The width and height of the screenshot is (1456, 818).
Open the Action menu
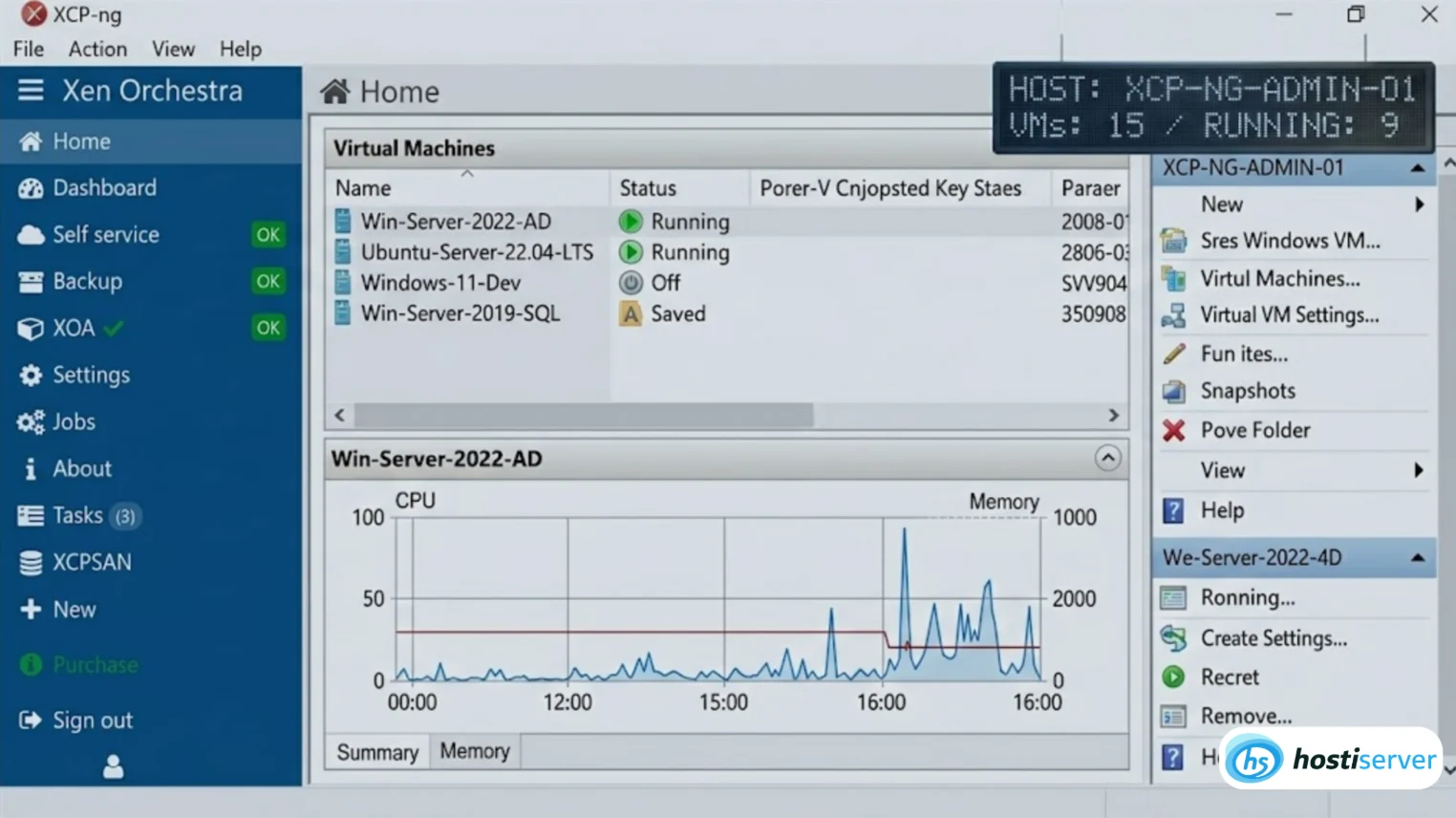(97, 49)
